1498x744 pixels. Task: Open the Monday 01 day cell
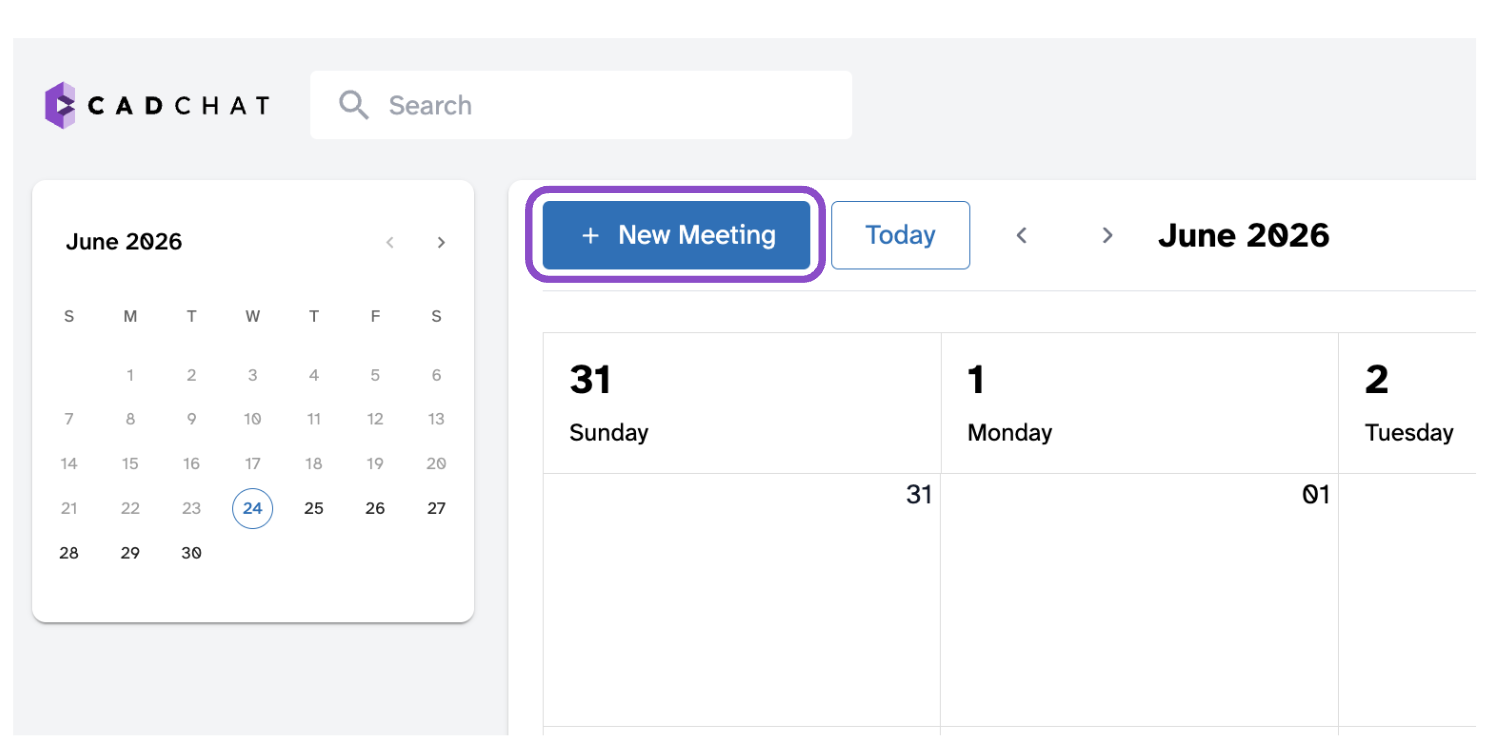[1139, 600]
